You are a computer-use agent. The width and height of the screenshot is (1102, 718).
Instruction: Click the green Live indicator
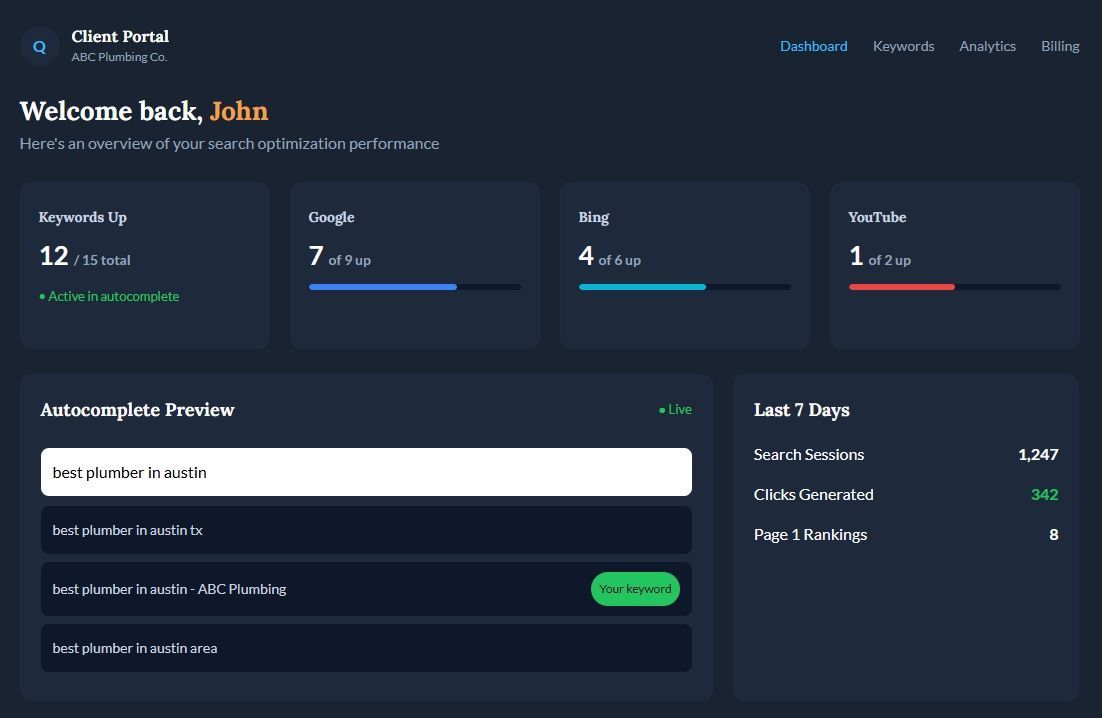(x=675, y=410)
